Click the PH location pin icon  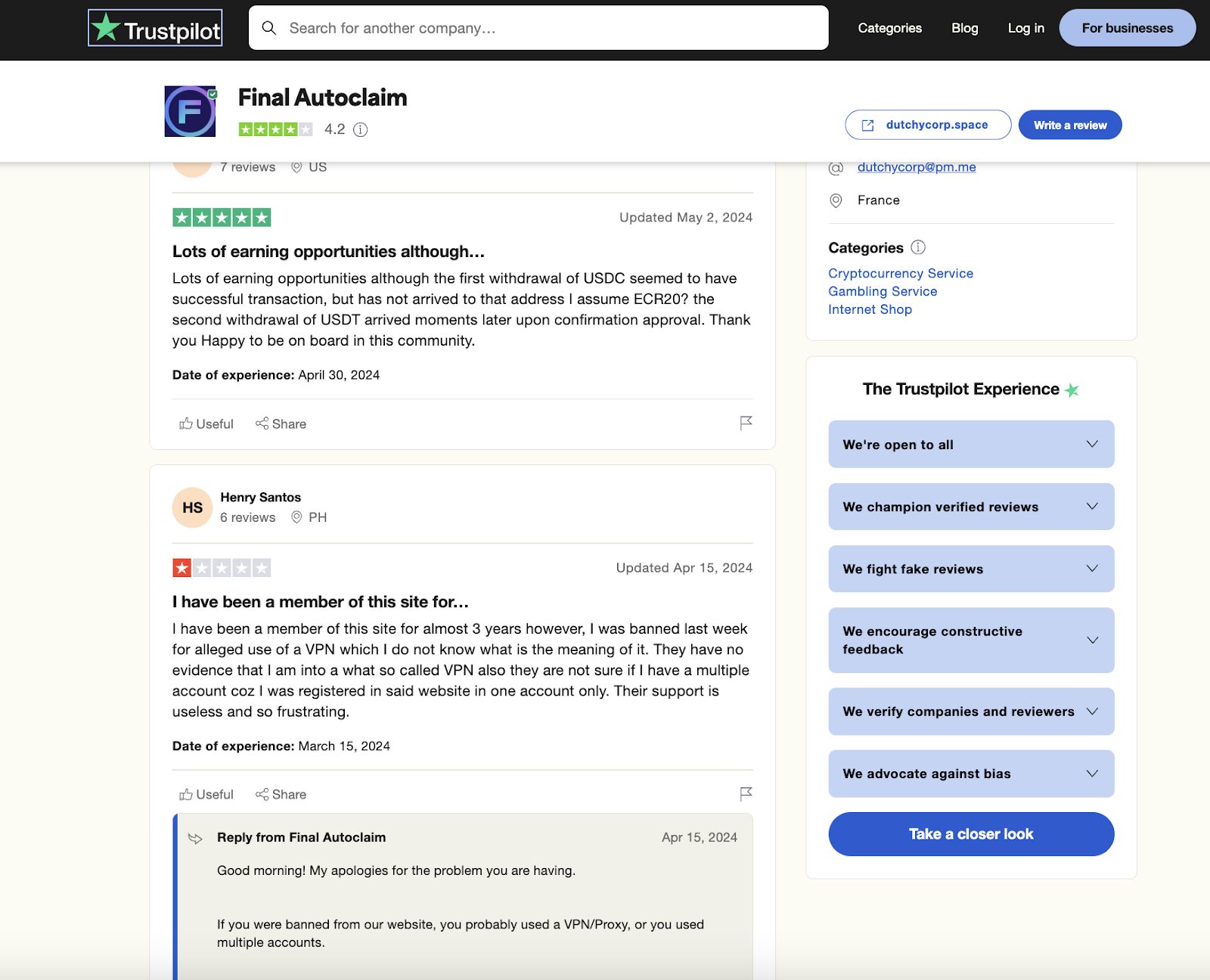[x=296, y=517]
